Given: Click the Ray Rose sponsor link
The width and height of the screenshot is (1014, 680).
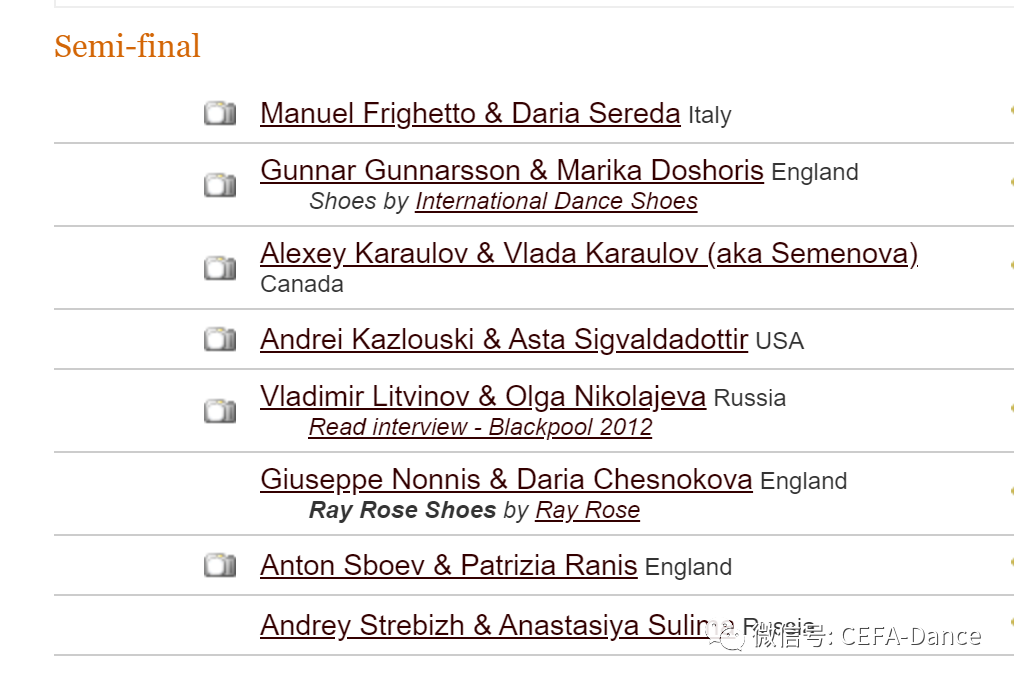Looking at the screenshot, I should click(587, 510).
